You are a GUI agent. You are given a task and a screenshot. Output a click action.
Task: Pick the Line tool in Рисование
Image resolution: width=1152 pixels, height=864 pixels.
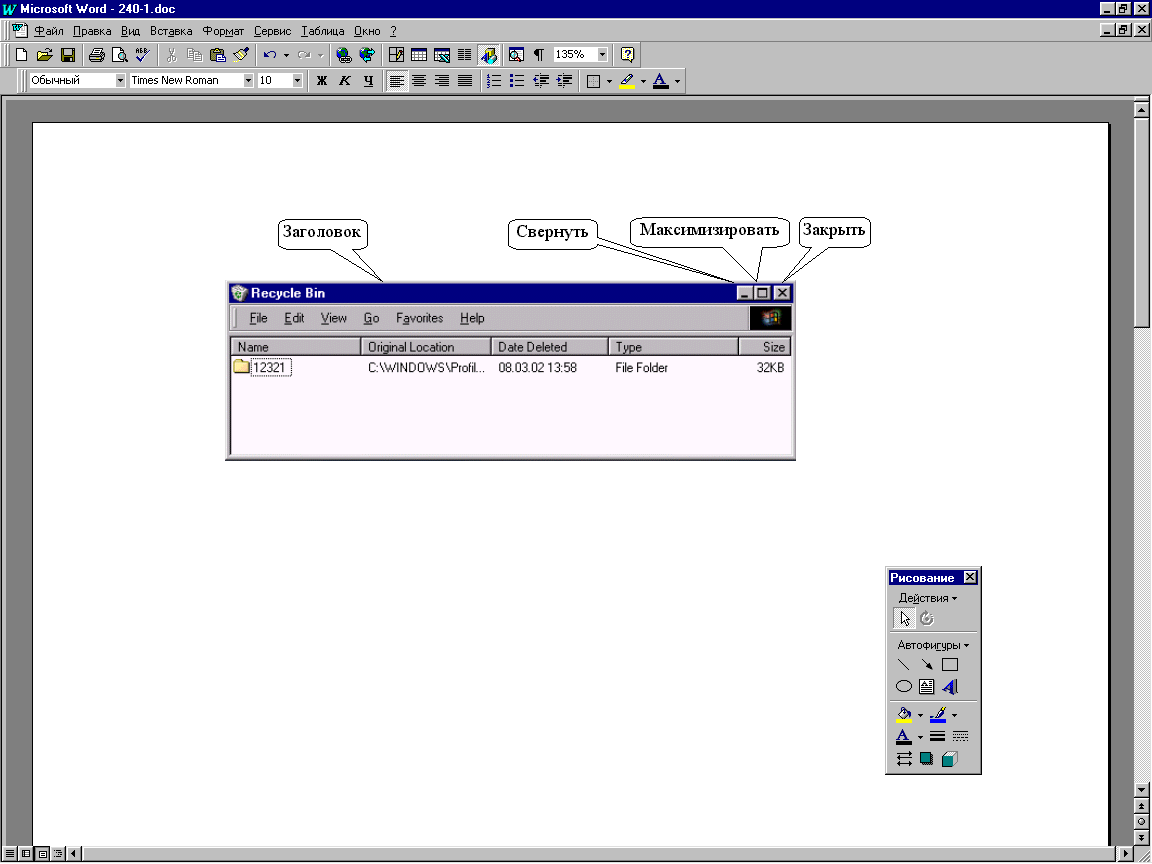click(x=904, y=665)
